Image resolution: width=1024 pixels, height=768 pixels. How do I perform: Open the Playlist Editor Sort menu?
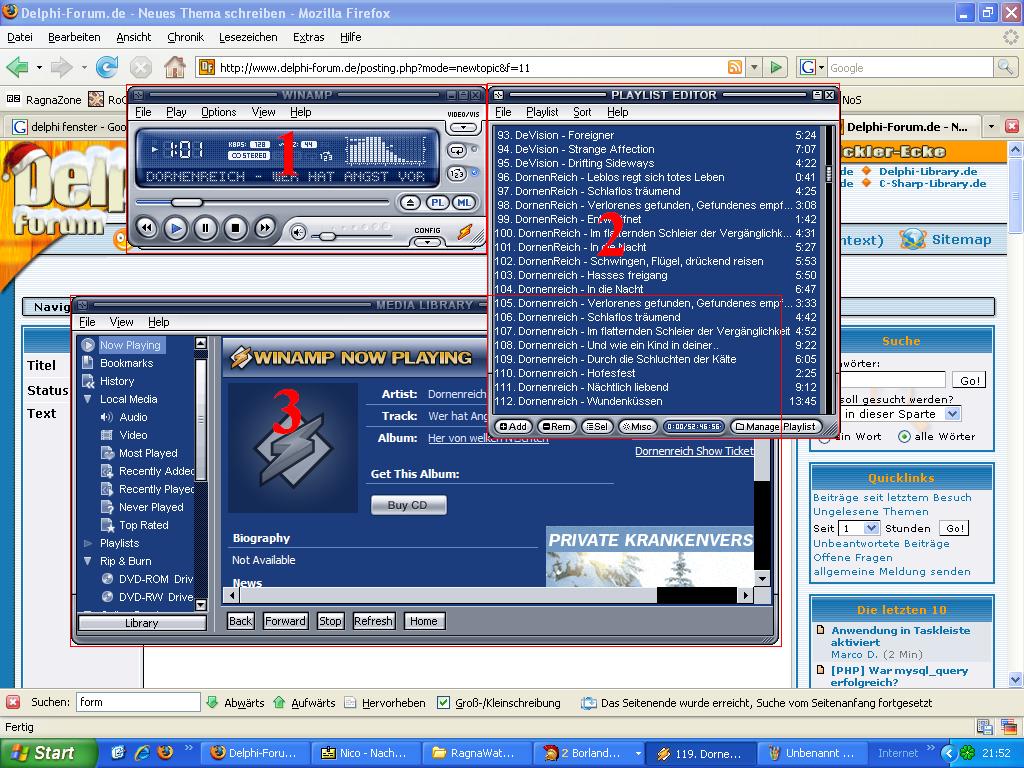tap(582, 112)
